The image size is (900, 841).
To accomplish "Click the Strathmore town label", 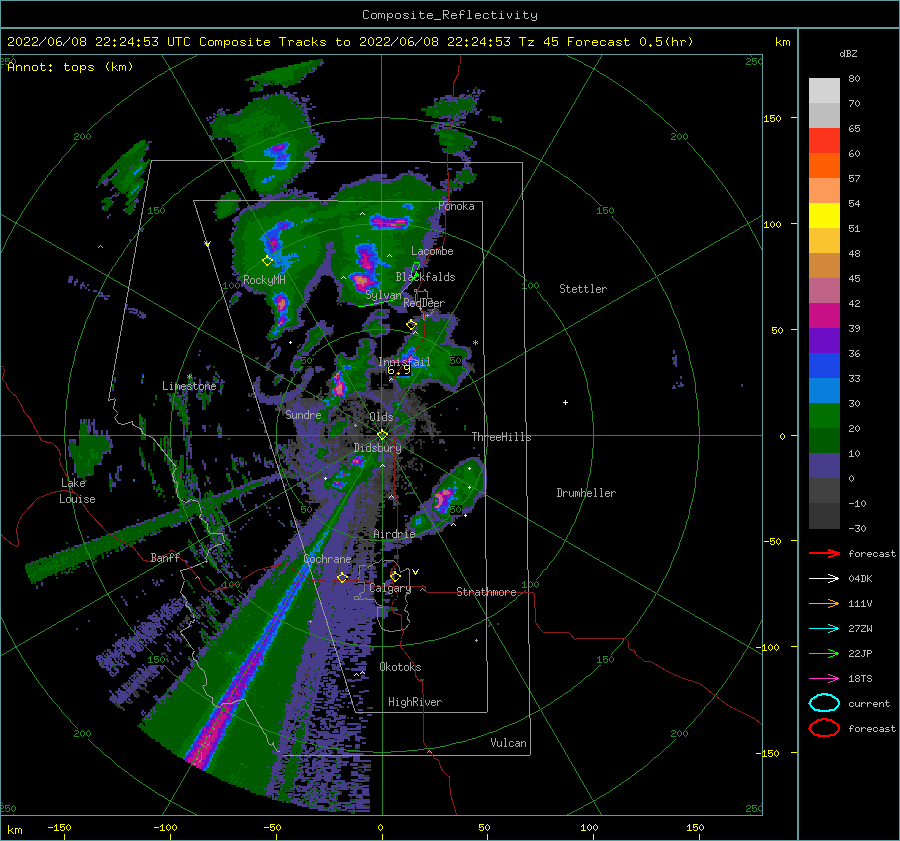I will (486, 592).
